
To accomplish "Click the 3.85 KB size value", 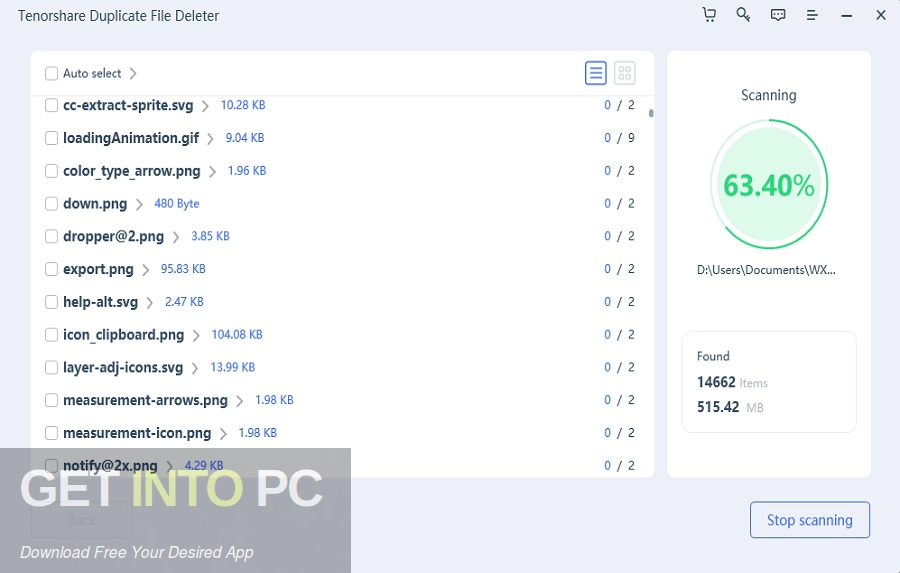I will [x=210, y=236].
